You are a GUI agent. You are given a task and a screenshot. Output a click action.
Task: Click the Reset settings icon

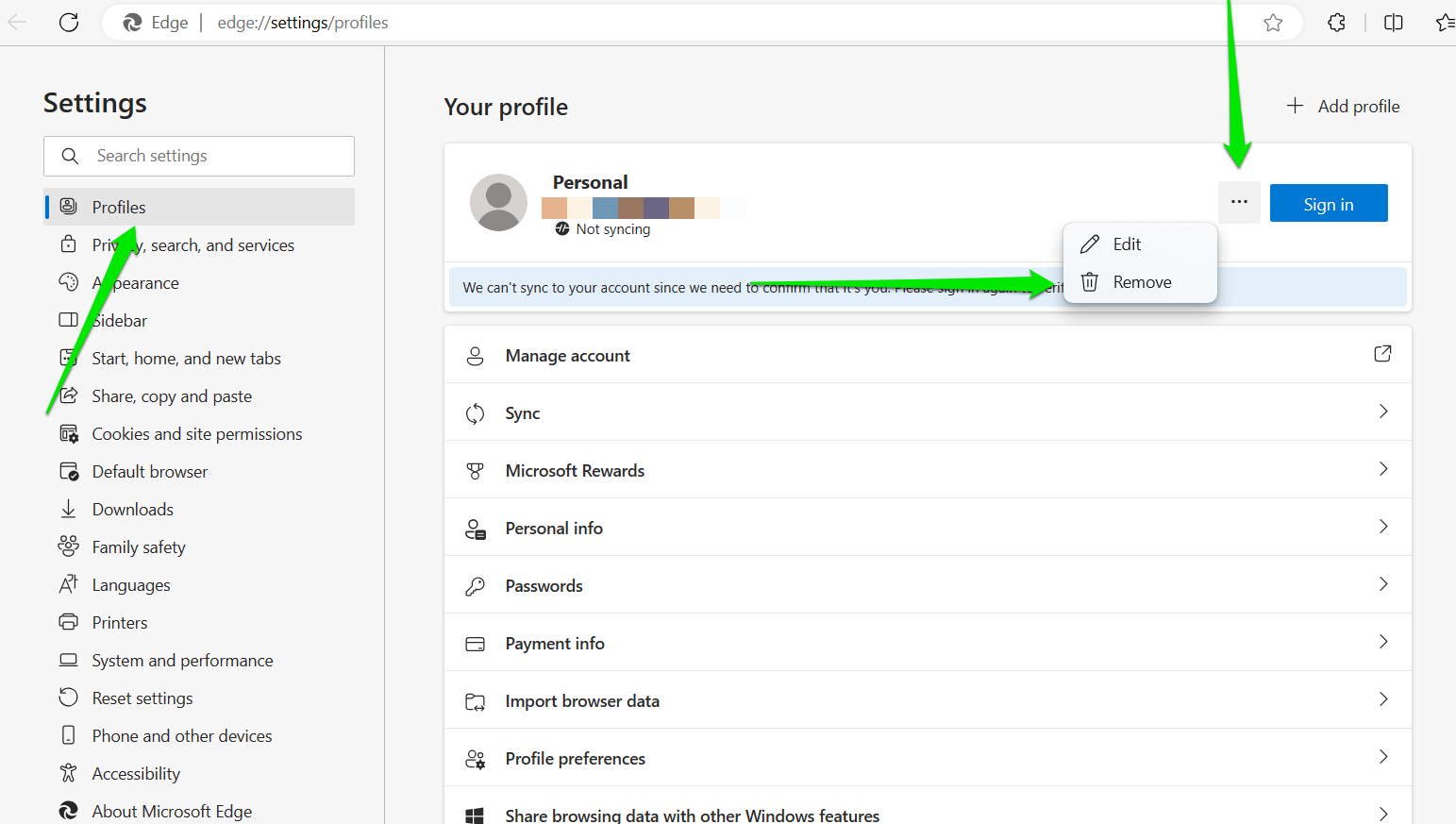tap(68, 698)
